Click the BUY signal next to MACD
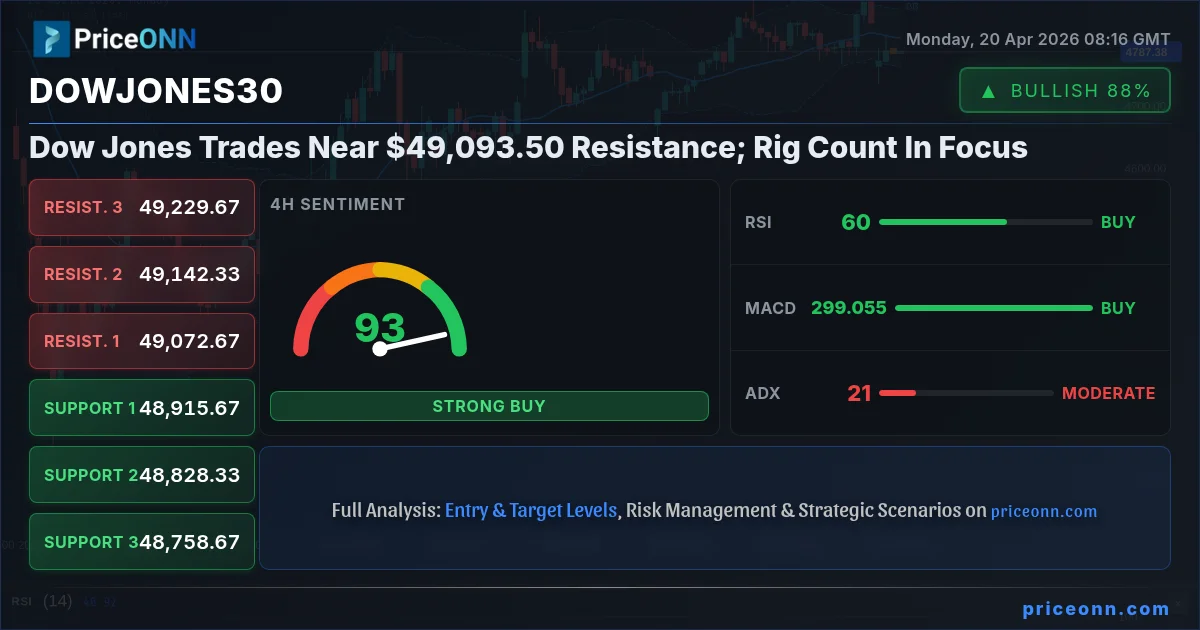Viewport: 1200px width, 630px height. pos(1118,308)
